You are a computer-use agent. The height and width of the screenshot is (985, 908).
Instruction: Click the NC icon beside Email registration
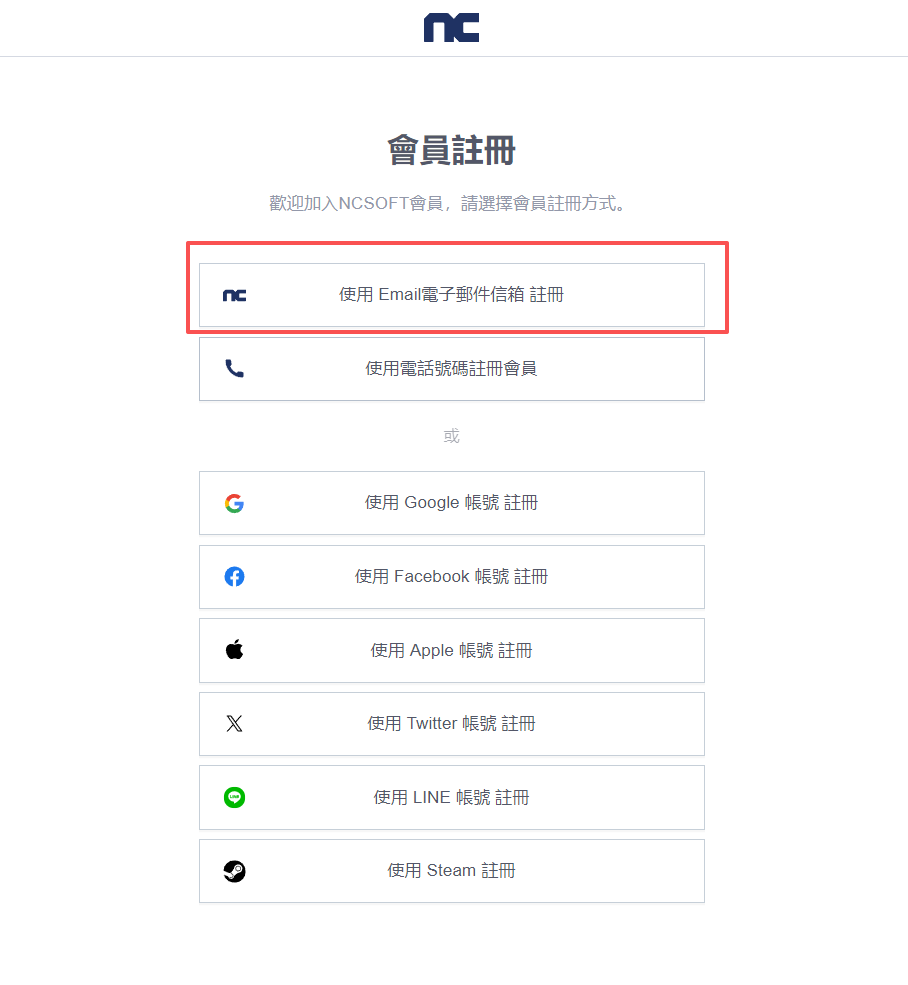tap(234, 295)
